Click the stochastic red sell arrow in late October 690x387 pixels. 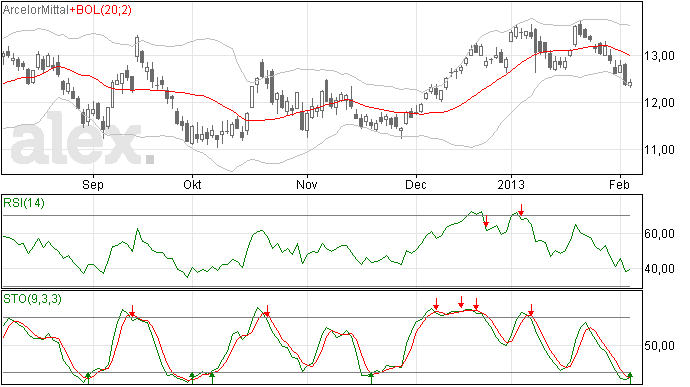point(267,311)
